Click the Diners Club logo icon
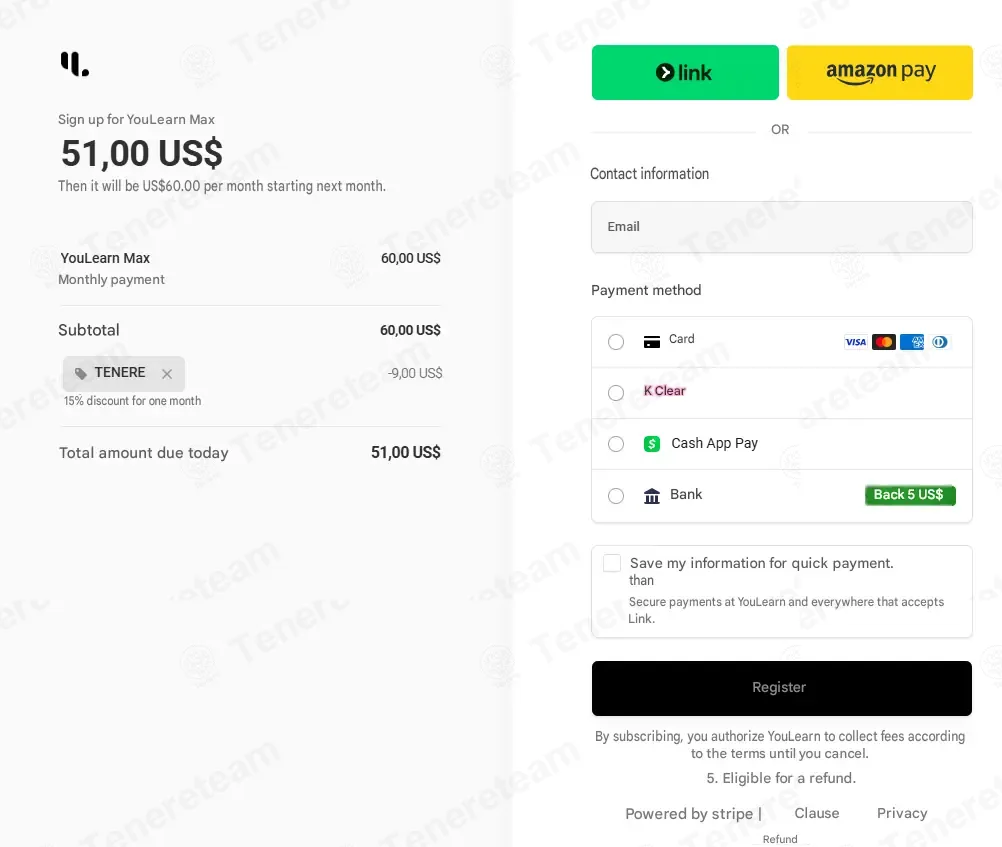The height and width of the screenshot is (847, 1002). (x=939, y=342)
